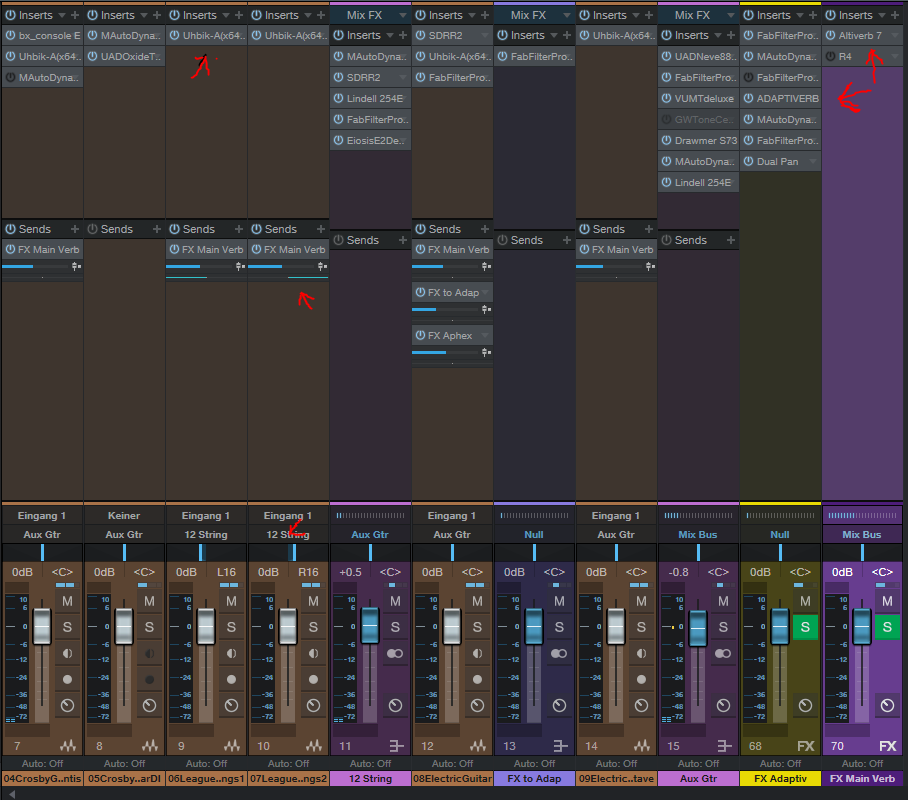The width and height of the screenshot is (908, 800).
Task: Open the channel editor for the 12 String bus
Action: (395, 706)
